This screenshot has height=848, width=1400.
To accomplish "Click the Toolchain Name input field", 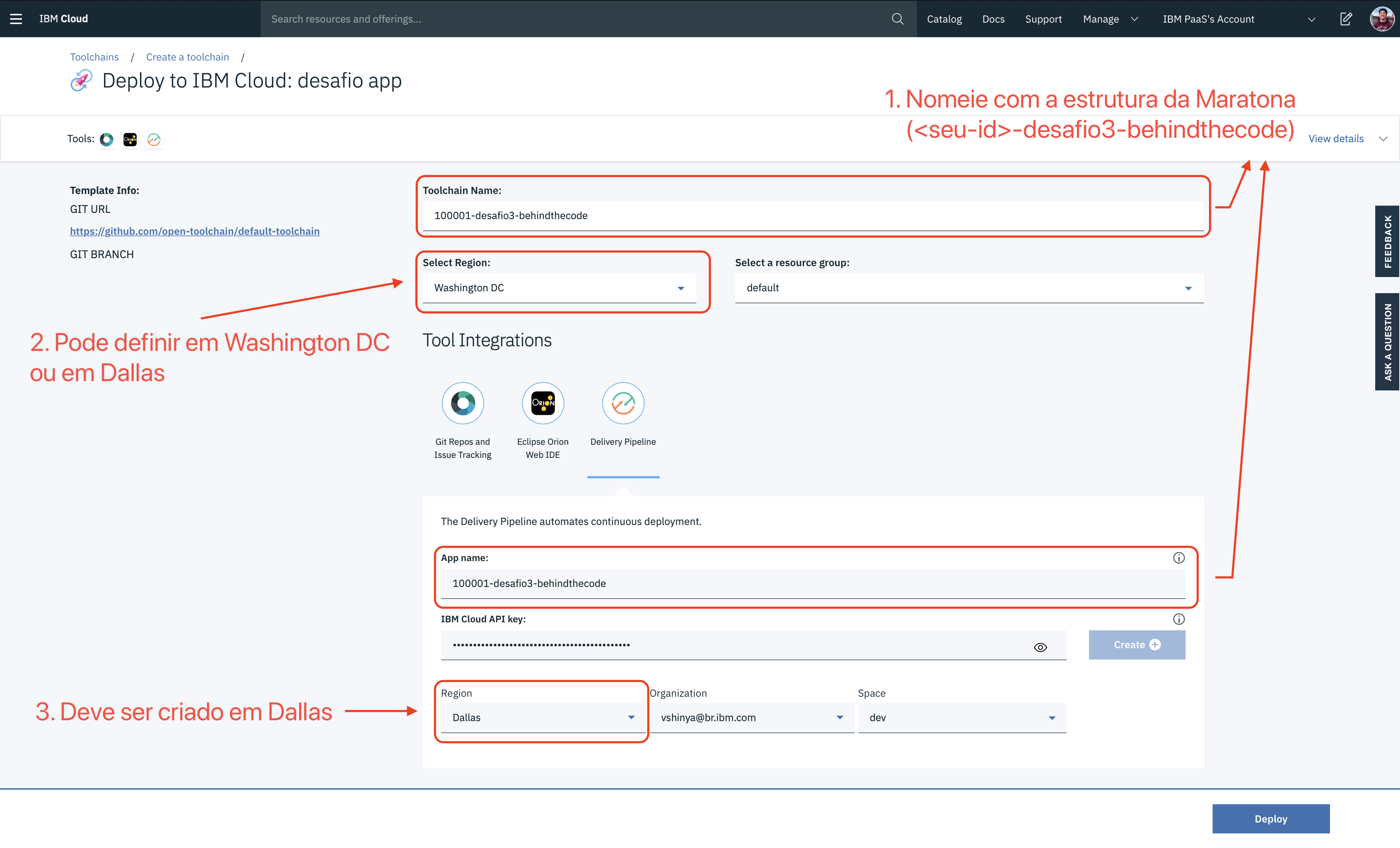I will click(813, 215).
